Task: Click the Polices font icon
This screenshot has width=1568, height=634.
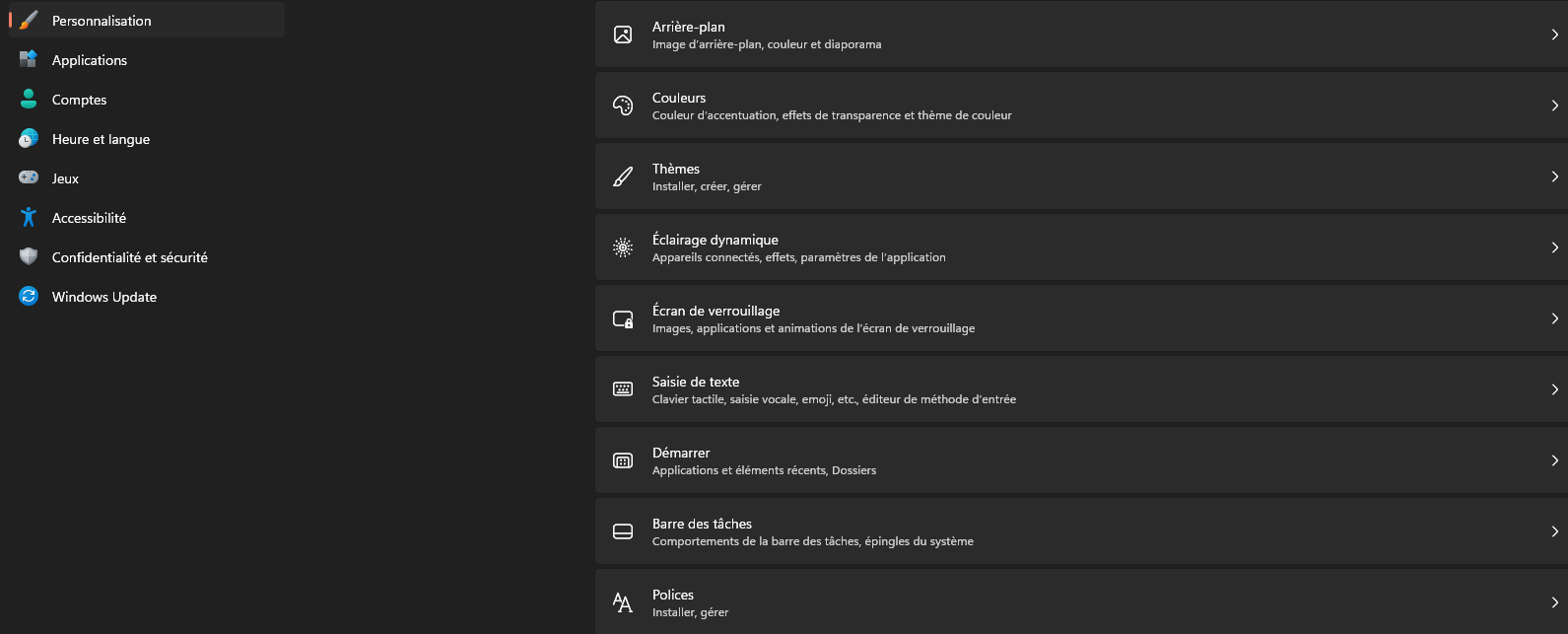Action: click(x=623, y=602)
